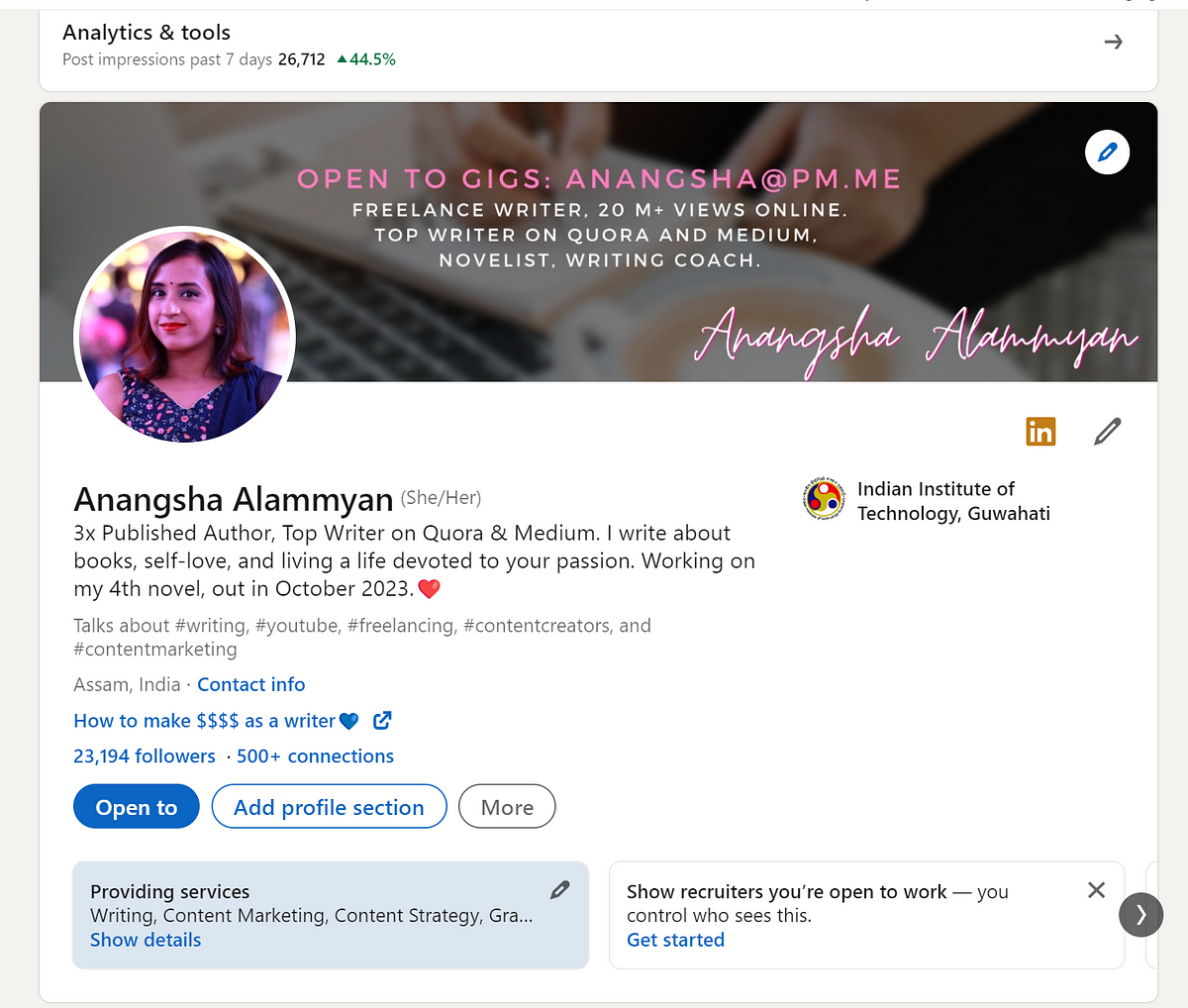The image size is (1188, 1008).
Task: Click the circular profile photo
Action: point(184,337)
